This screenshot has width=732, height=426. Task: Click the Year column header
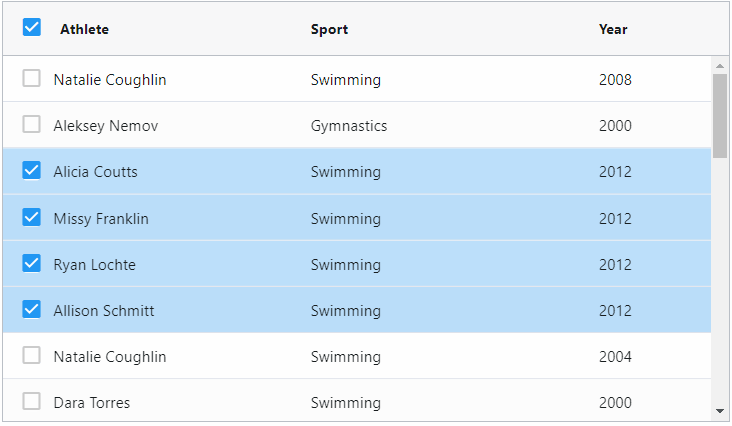pyautogui.click(x=613, y=29)
